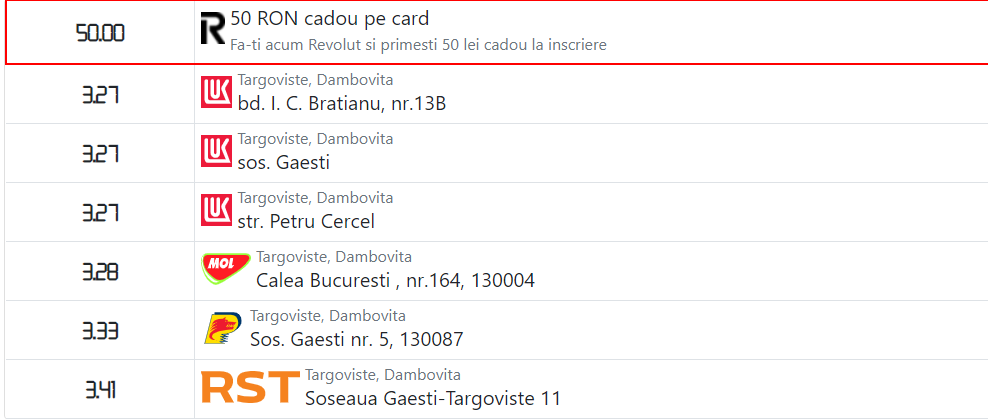The height and width of the screenshot is (419, 988).
Task: Select the bd. I. C. Bratianu, nr.13B address
Action: (x=342, y=103)
